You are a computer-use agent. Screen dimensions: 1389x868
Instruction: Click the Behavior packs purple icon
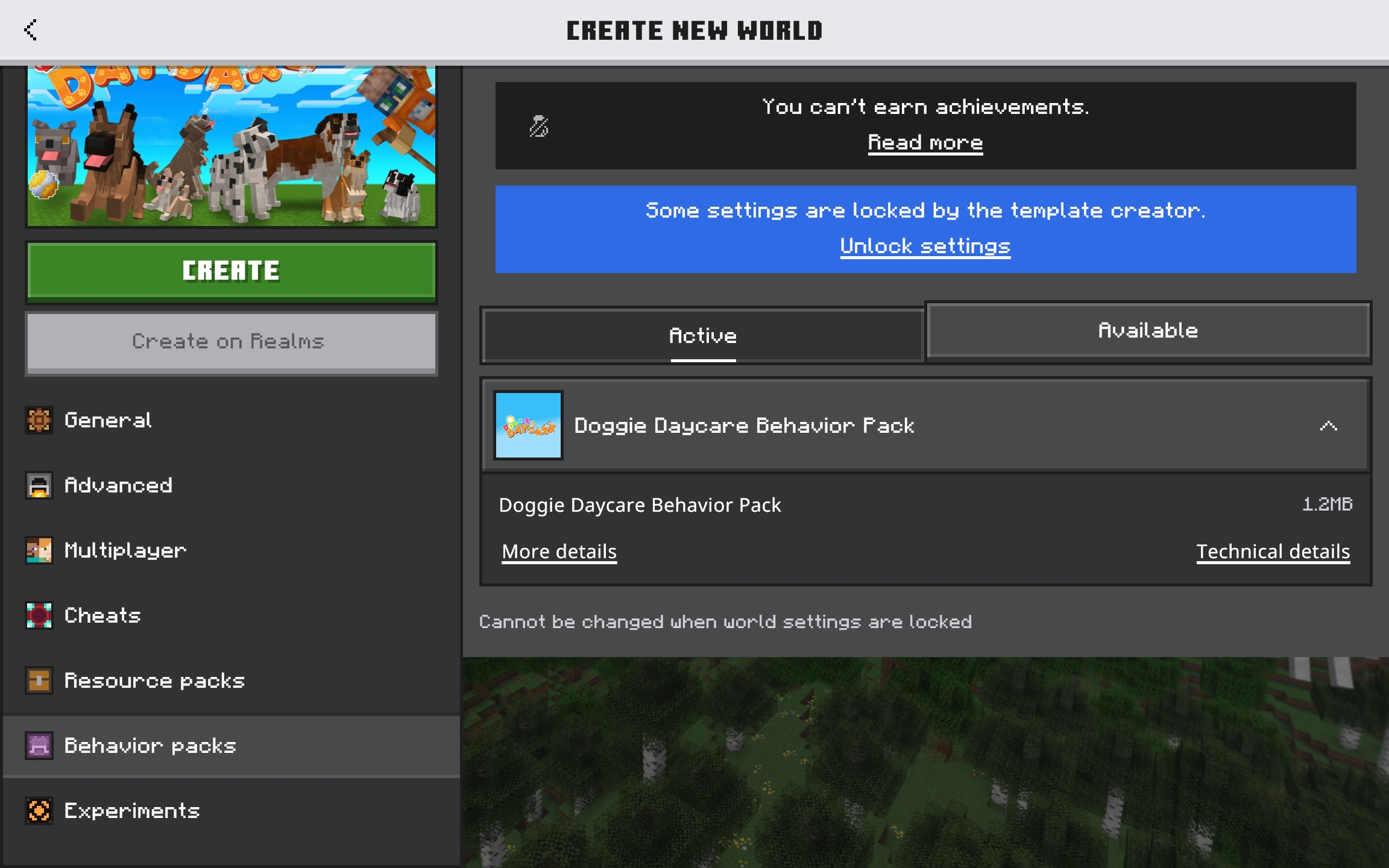coord(39,746)
